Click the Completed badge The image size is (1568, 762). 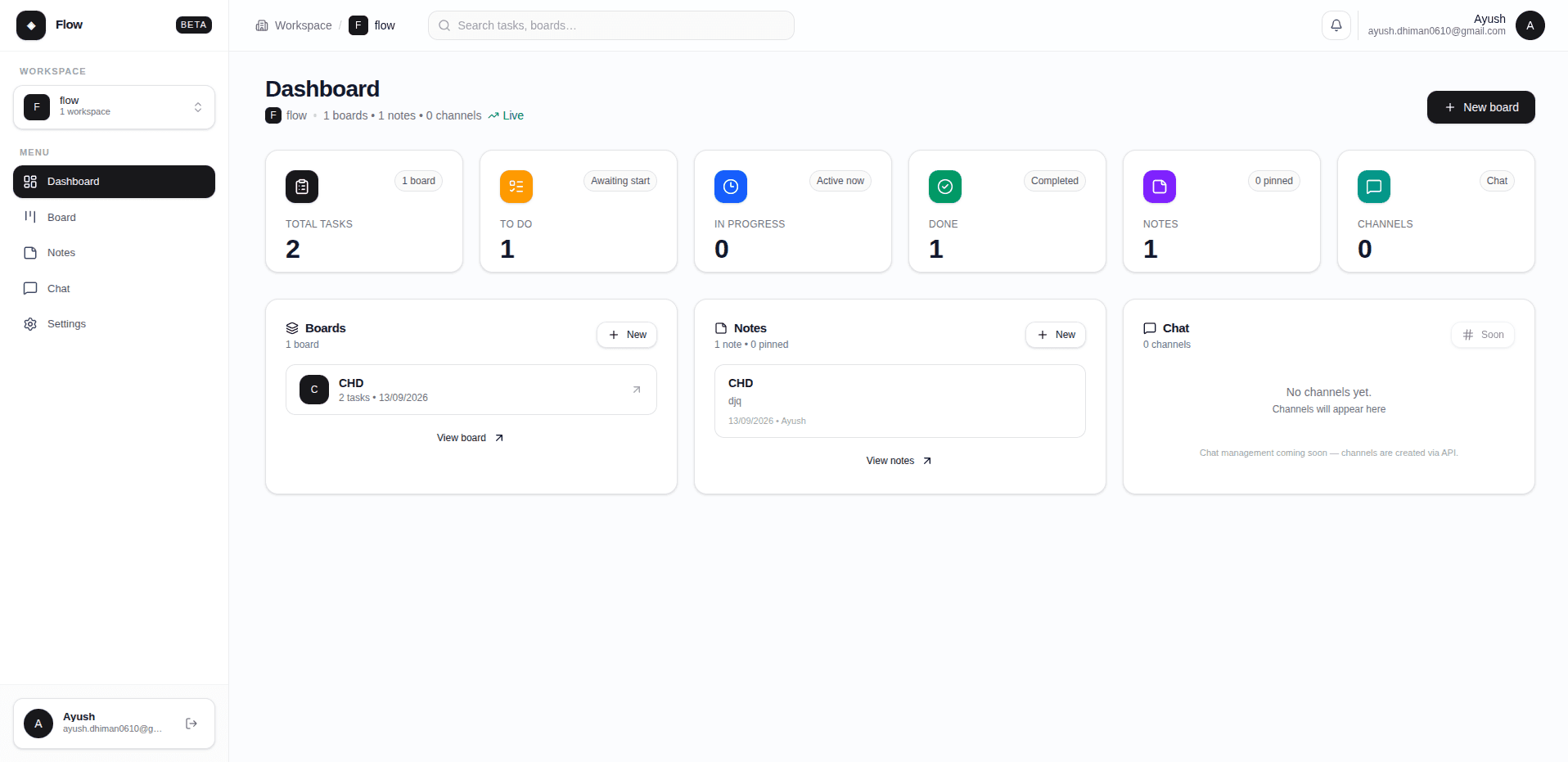point(1055,181)
